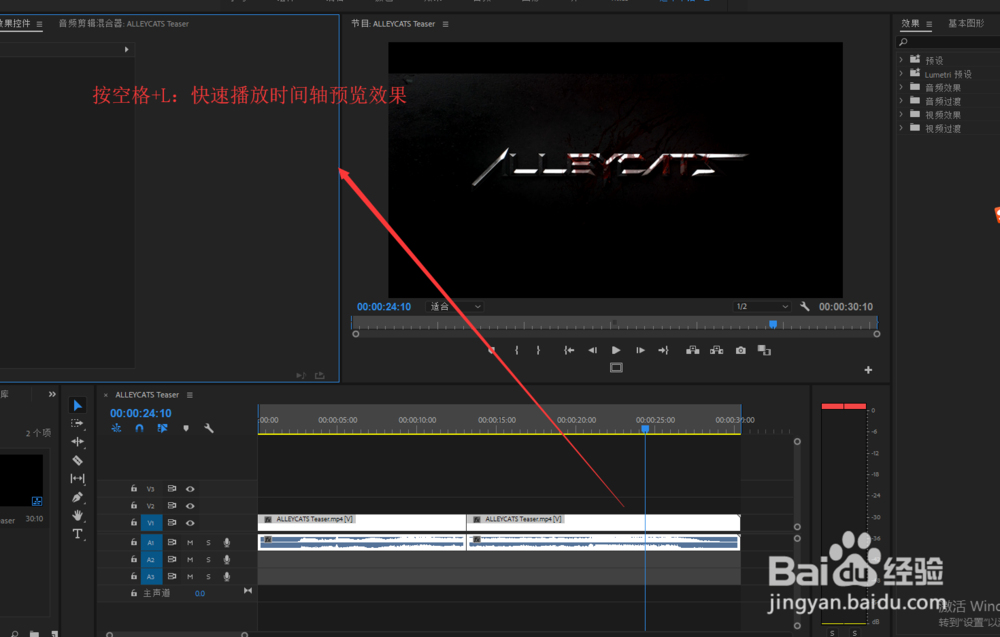Screen dimensions: 1000x637
Task: Solo audio track A1
Action: [209, 543]
